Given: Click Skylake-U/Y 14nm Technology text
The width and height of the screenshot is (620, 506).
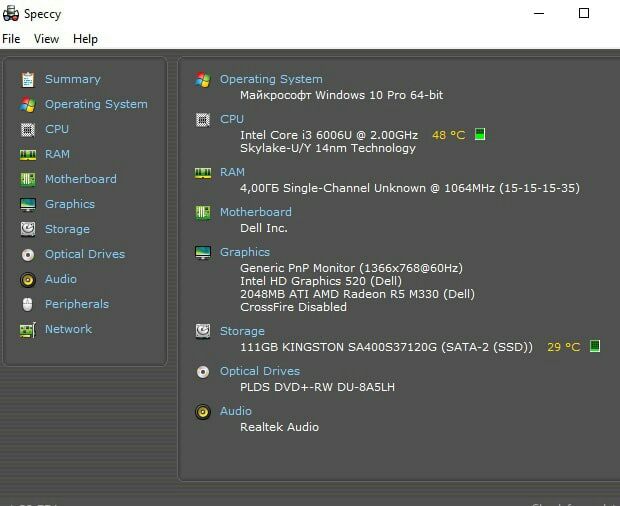Looking at the screenshot, I should point(328,148).
